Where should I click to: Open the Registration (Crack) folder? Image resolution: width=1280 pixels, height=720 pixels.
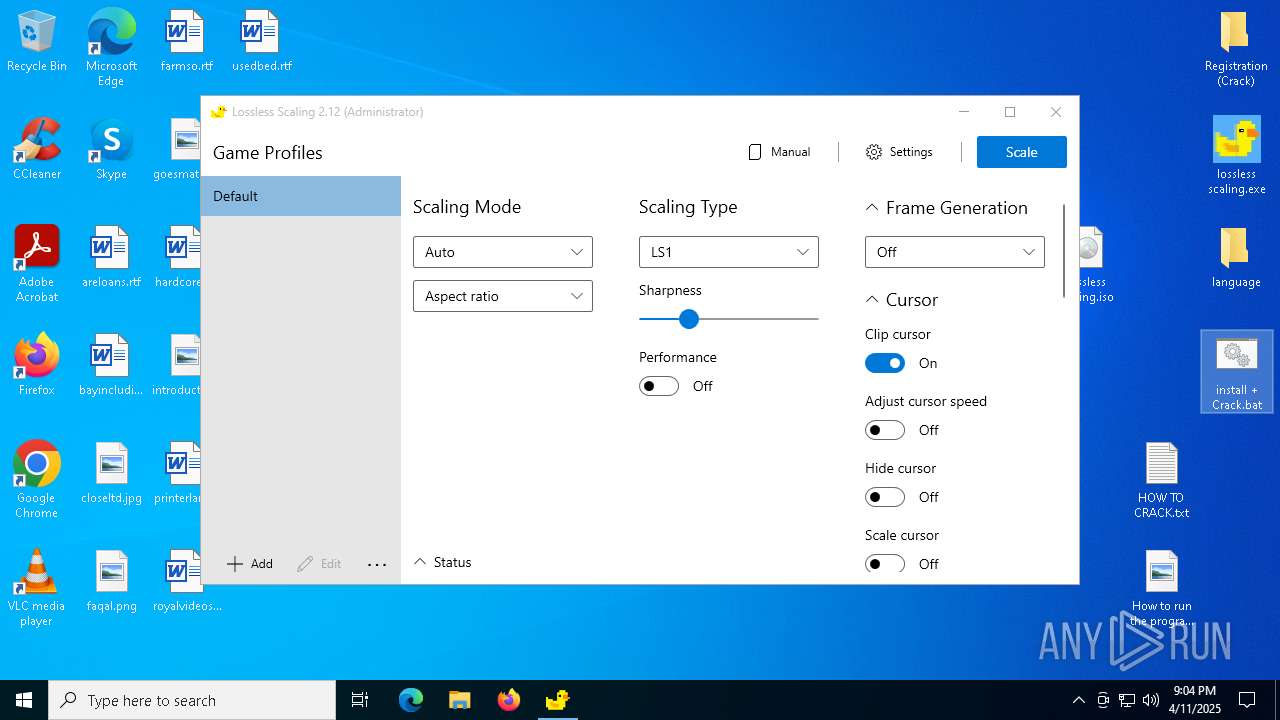coord(1236,48)
